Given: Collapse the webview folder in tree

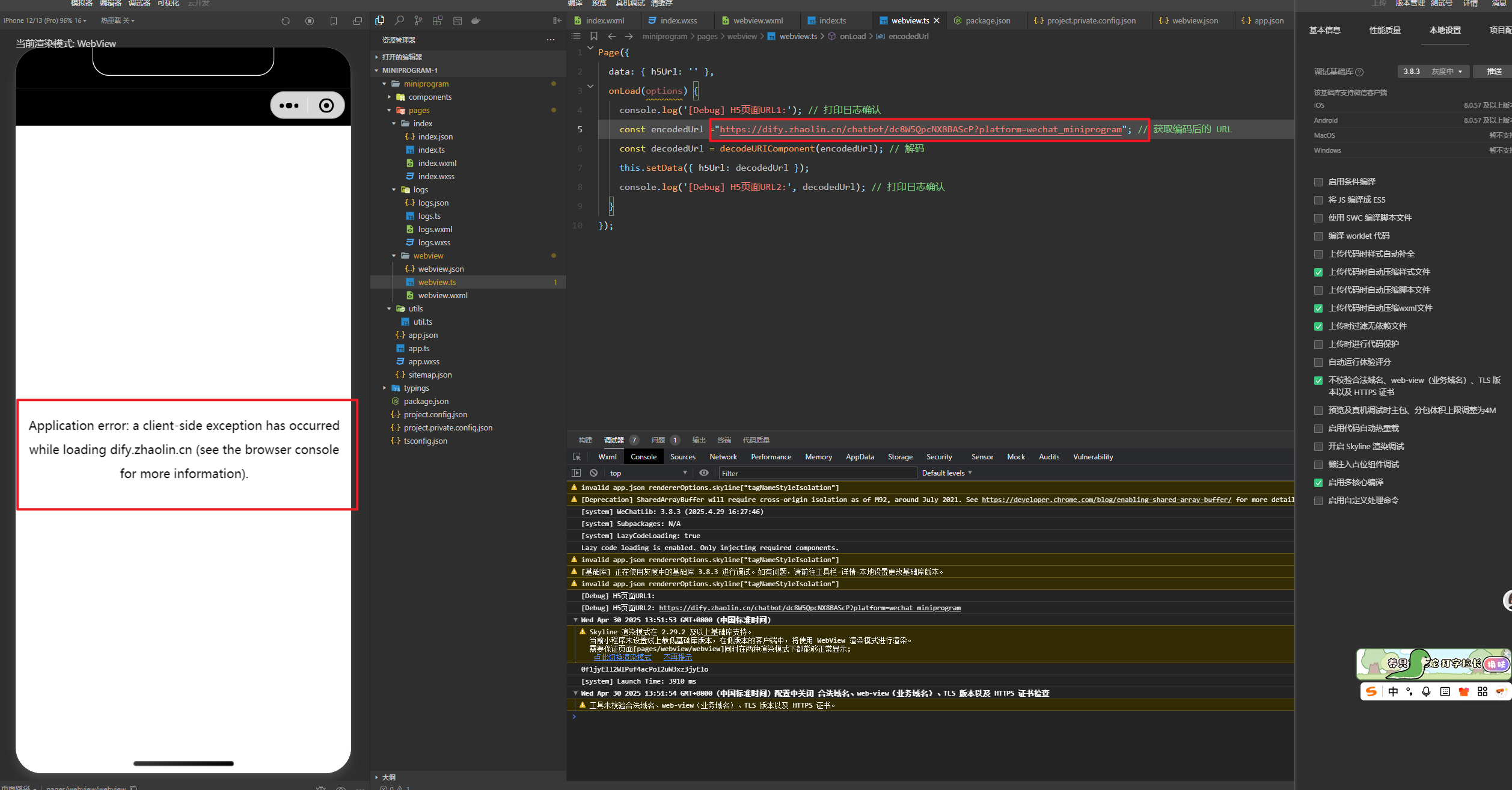Looking at the screenshot, I should point(394,256).
